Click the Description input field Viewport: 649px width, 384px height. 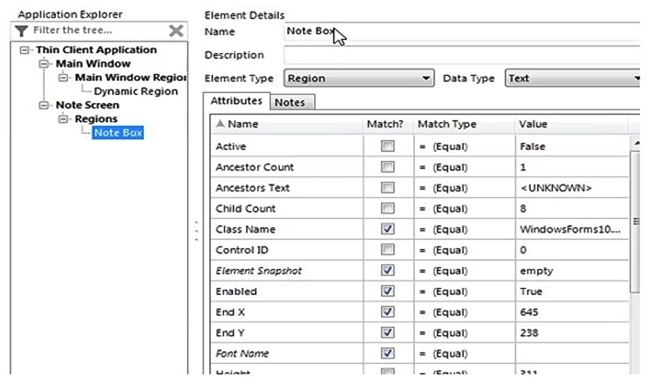[x=462, y=55]
